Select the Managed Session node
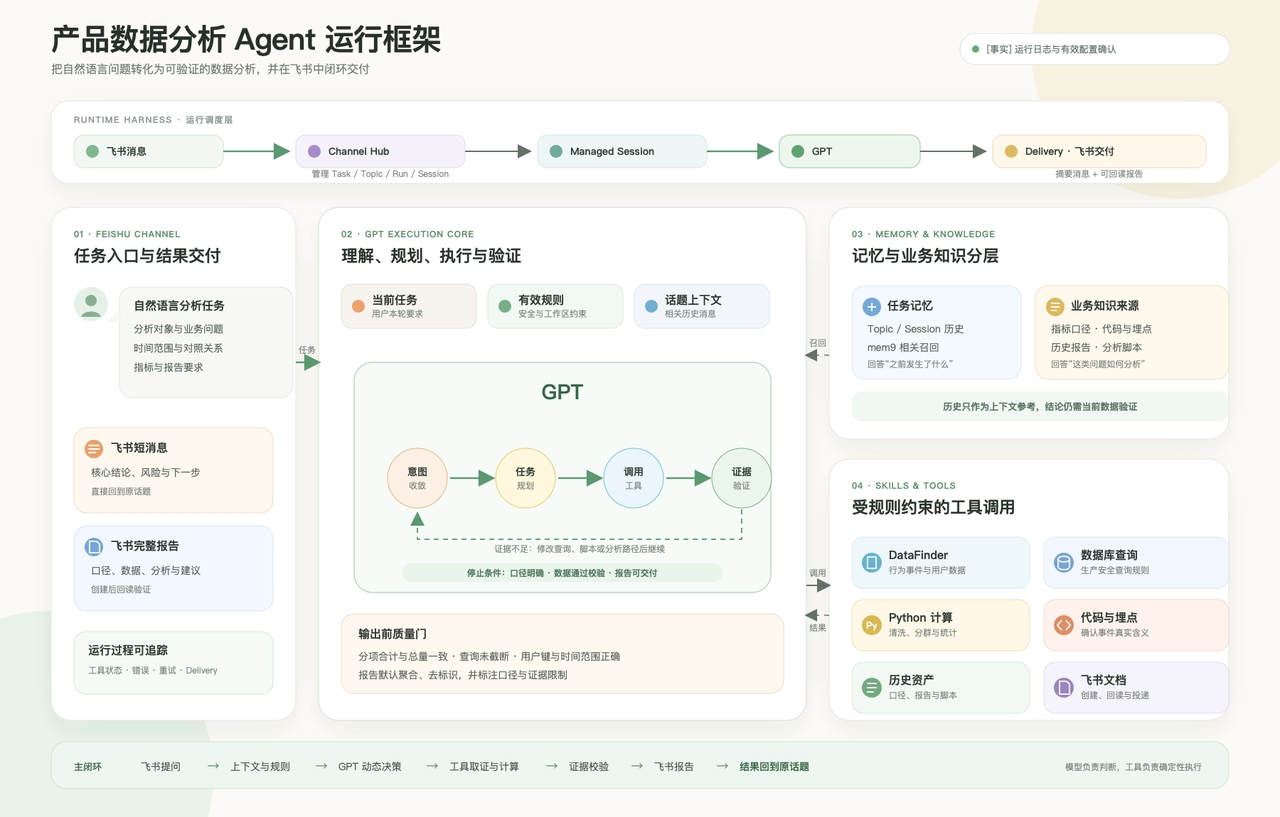This screenshot has width=1280, height=817. tap(622, 151)
